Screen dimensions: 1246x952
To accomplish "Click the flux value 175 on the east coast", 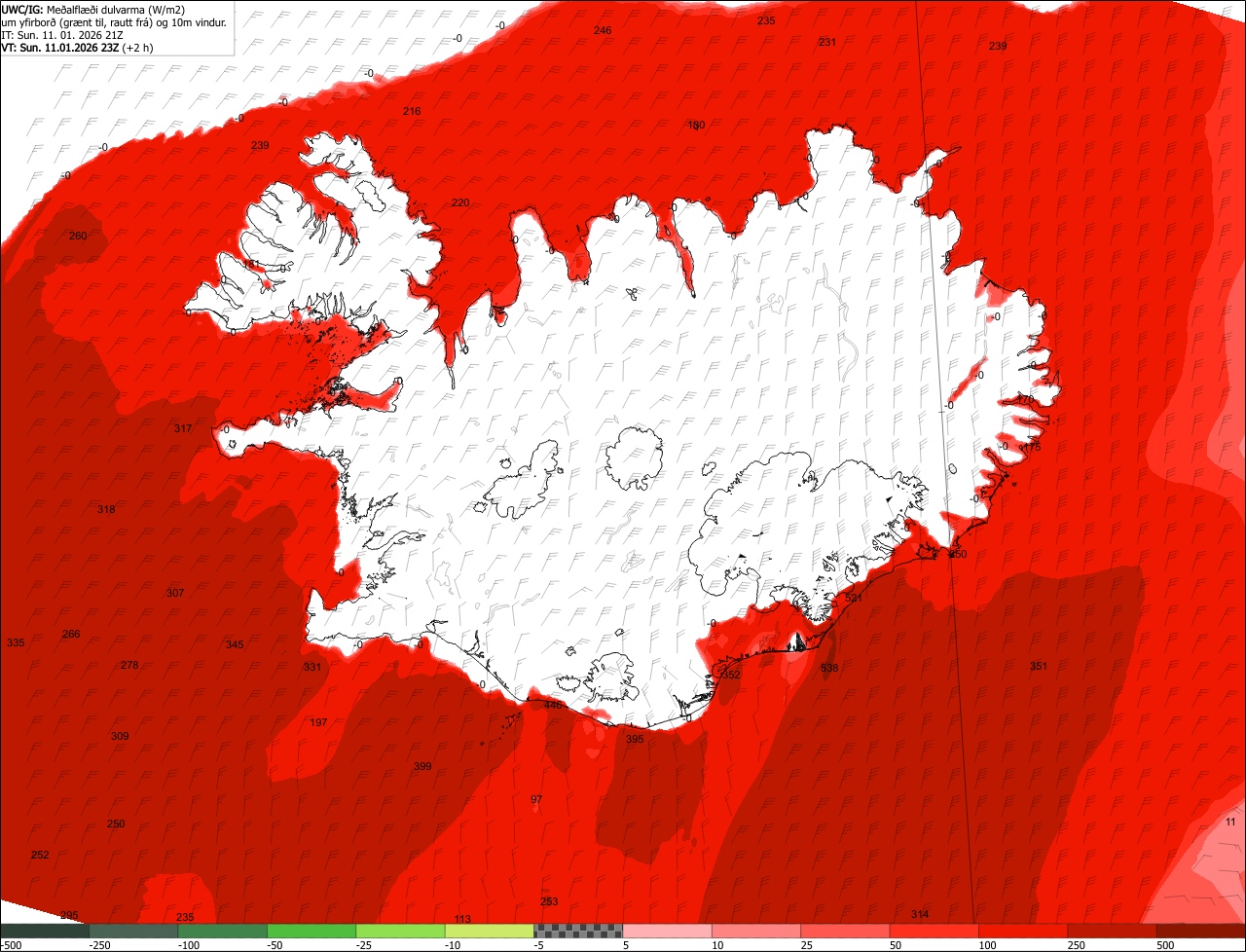I will pyautogui.click(x=1032, y=447).
